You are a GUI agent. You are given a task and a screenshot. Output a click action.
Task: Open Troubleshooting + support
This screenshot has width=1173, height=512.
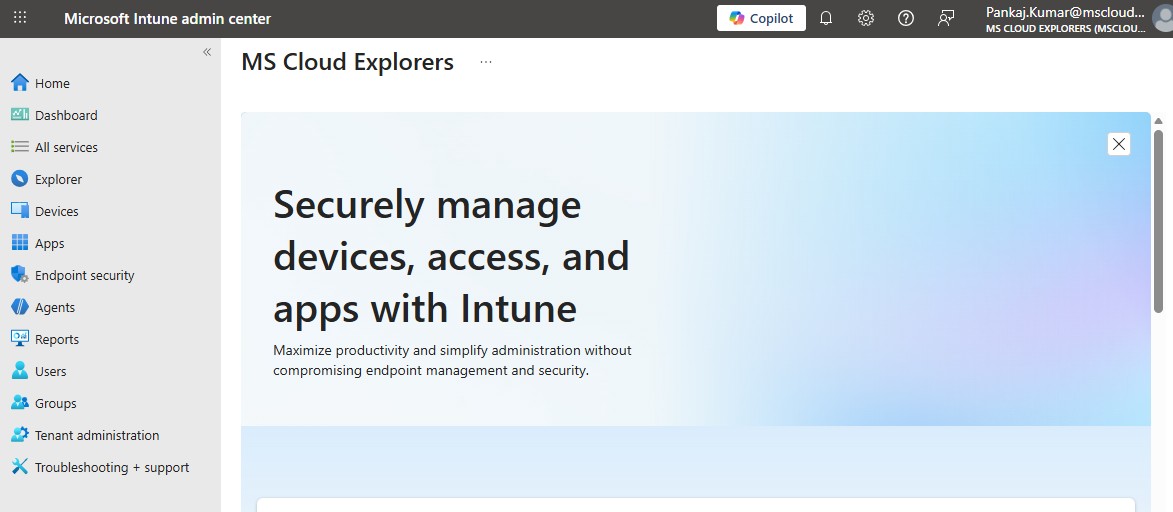point(111,467)
